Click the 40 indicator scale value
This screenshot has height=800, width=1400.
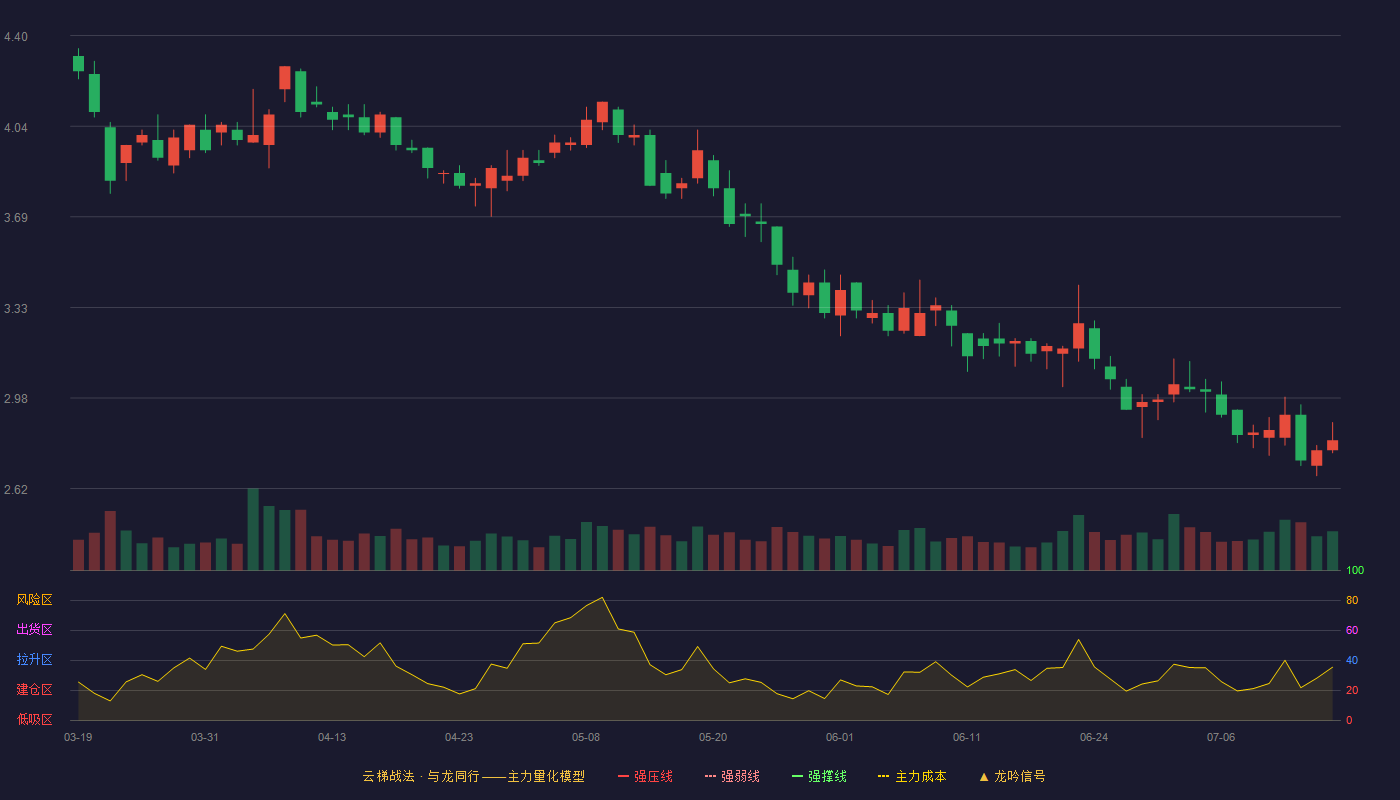pos(1352,661)
